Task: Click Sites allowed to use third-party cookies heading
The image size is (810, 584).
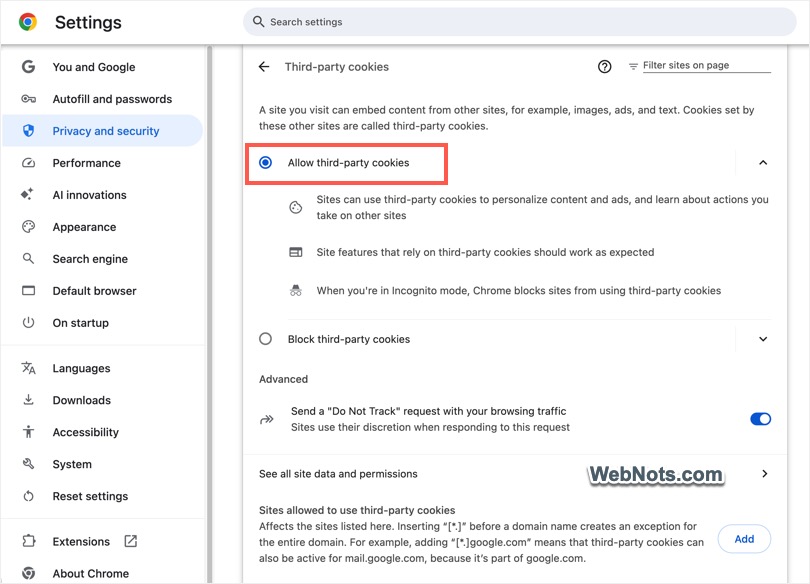Action: pyautogui.click(x=357, y=510)
